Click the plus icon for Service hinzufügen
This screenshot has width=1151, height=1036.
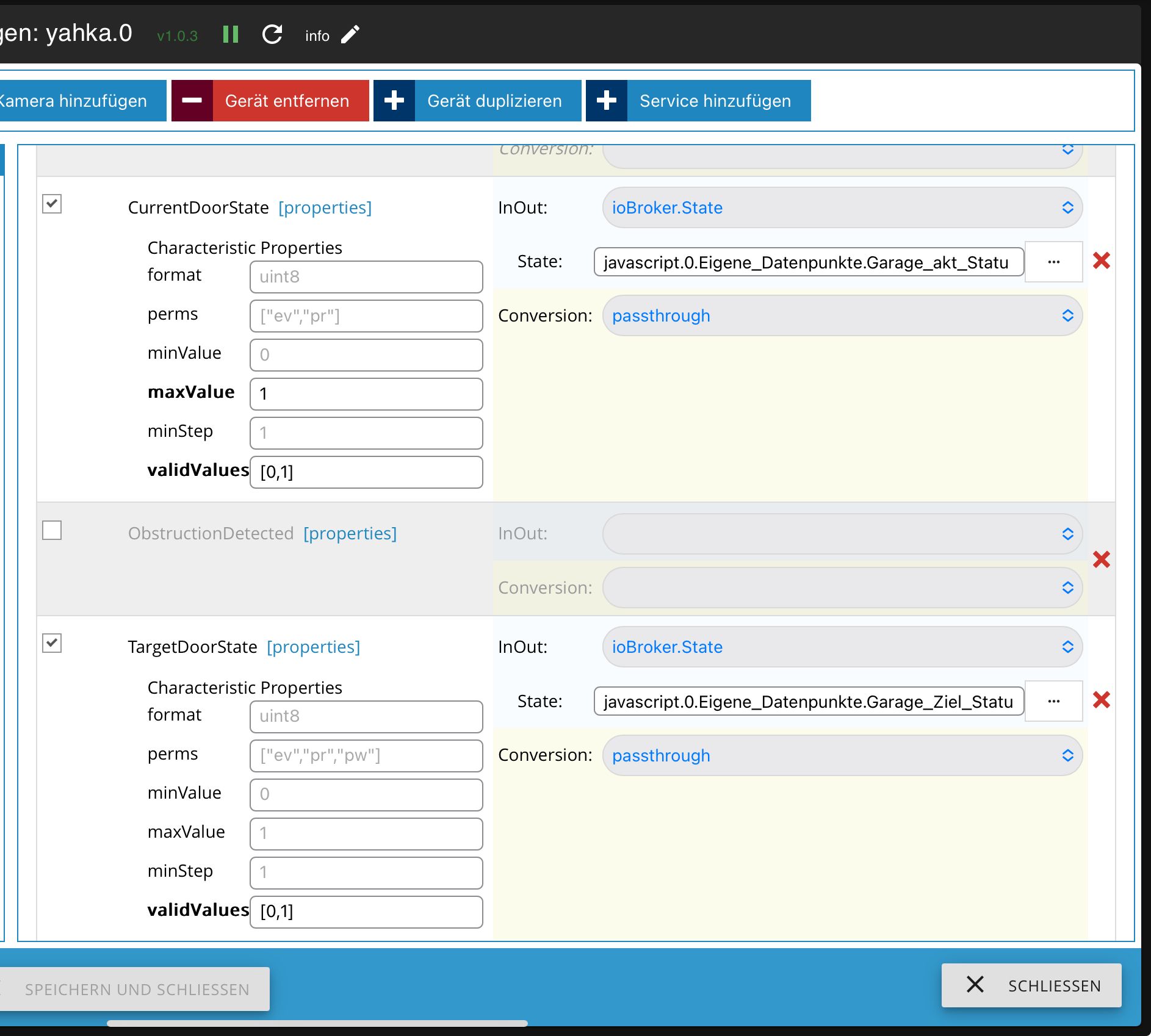[607, 101]
